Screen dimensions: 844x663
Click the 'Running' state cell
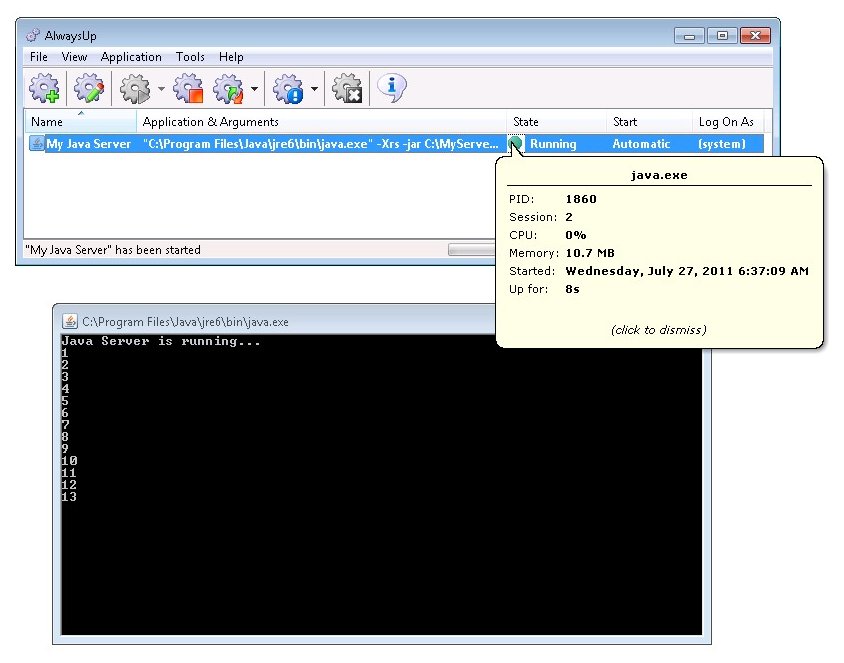click(x=553, y=144)
